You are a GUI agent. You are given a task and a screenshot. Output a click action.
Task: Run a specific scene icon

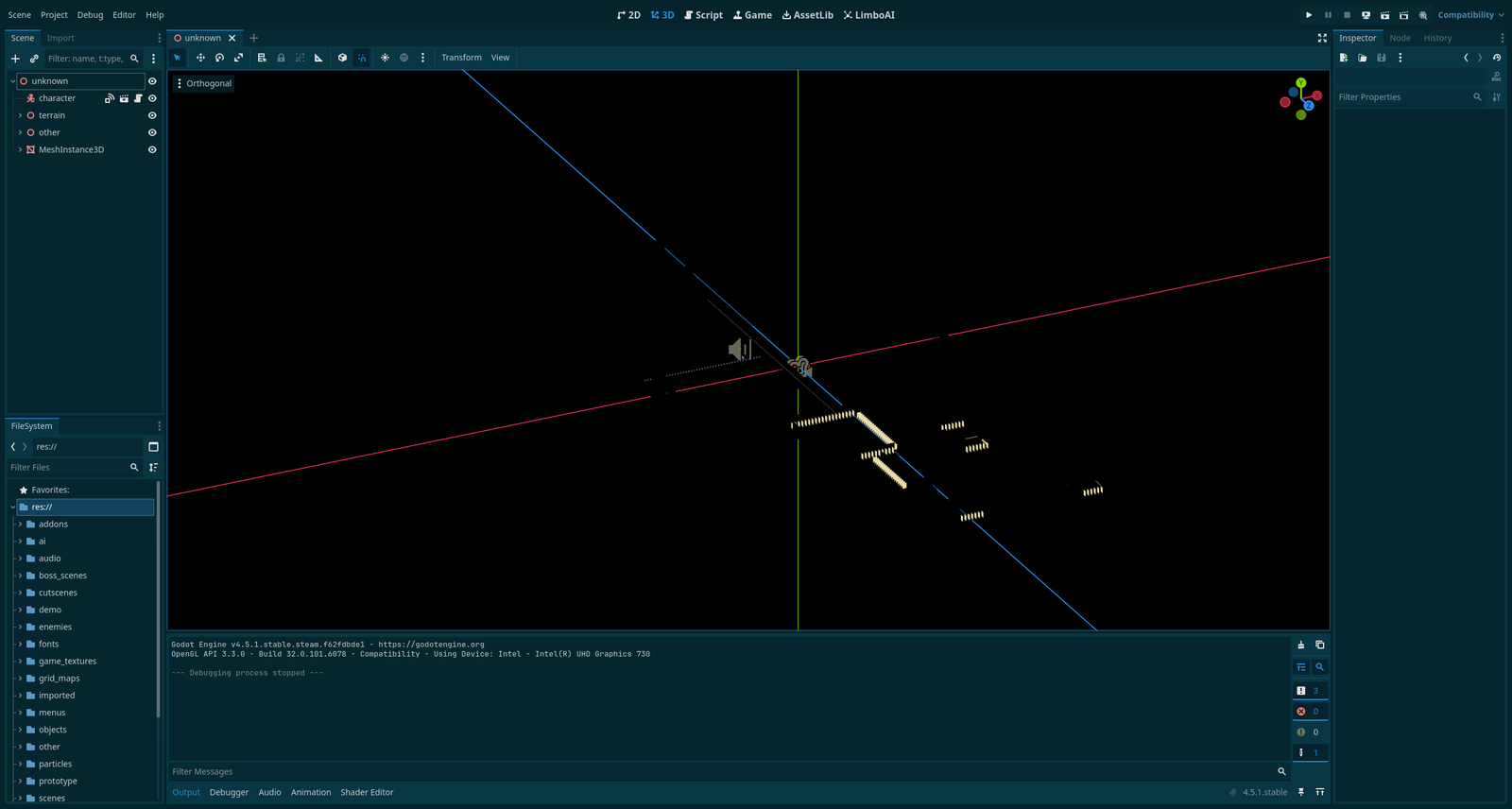pyautogui.click(x=1403, y=15)
